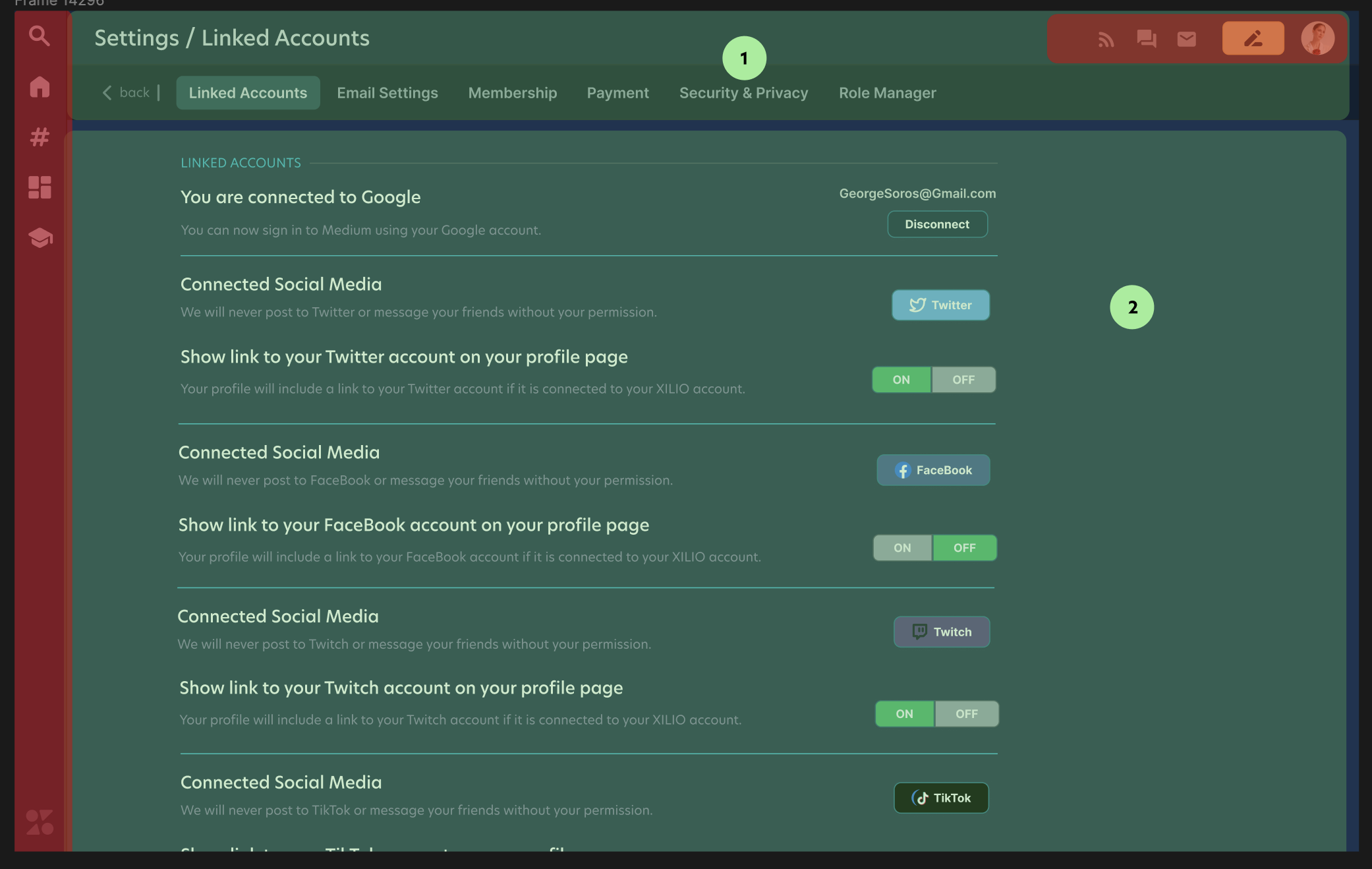Open the dashboard grid icon in the sidebar
The height and width of the screenshot is (869, 1372).
tap(39, 187)
